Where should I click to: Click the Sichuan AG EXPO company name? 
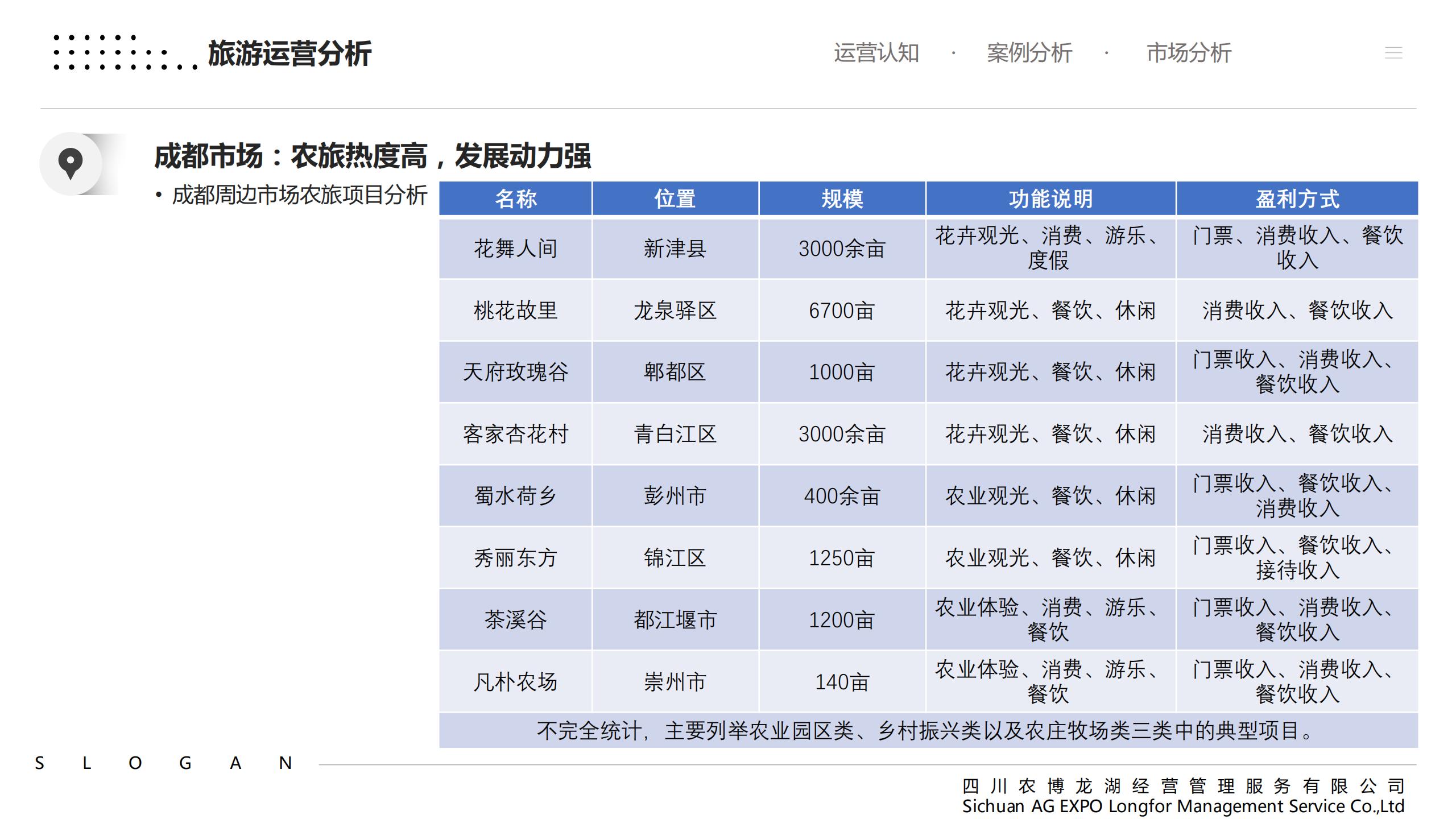(x=1183, y=806)
